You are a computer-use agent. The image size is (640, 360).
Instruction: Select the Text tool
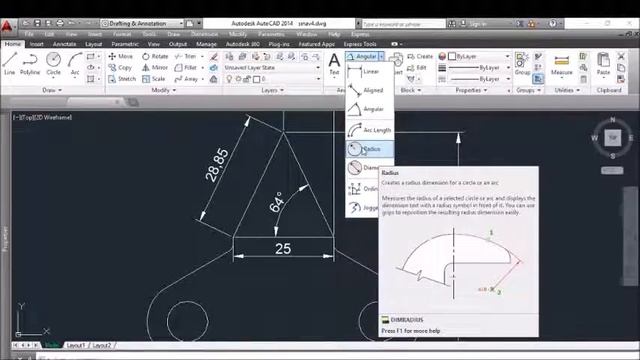tap(334, 64)
